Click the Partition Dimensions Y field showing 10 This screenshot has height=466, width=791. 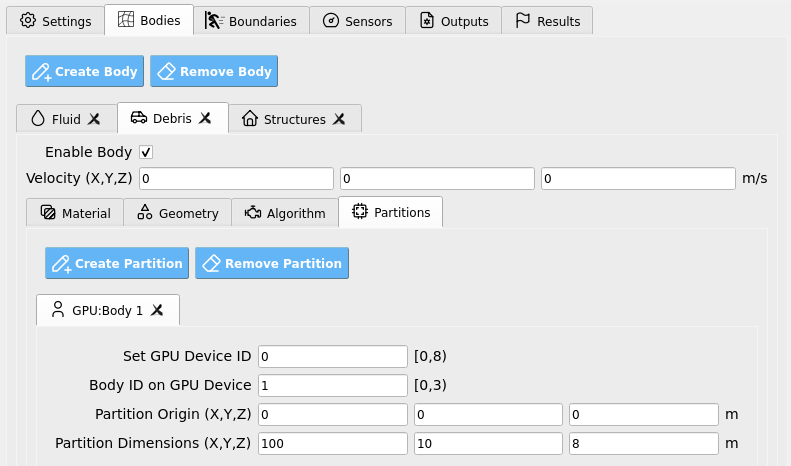click(x=488, y=443)
